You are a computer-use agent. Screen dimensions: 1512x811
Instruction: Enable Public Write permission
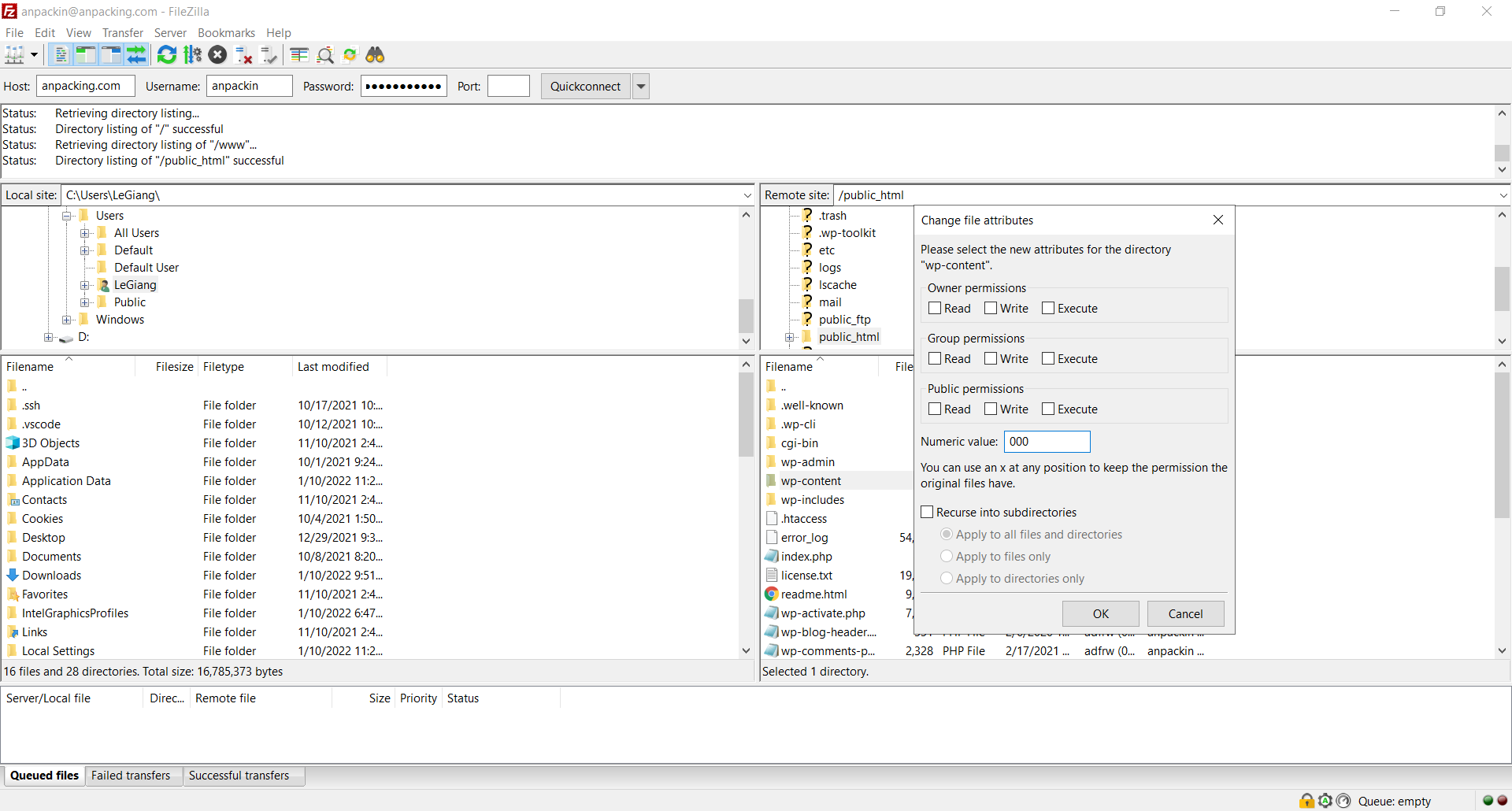coord(991,409)
